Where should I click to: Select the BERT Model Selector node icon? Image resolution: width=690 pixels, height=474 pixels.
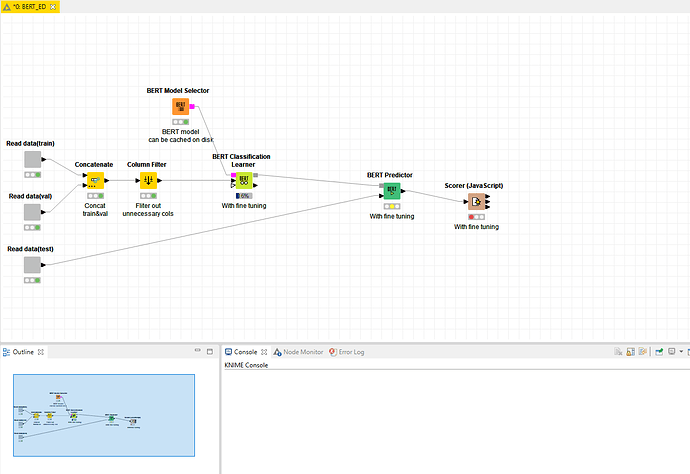pos(180,107)
